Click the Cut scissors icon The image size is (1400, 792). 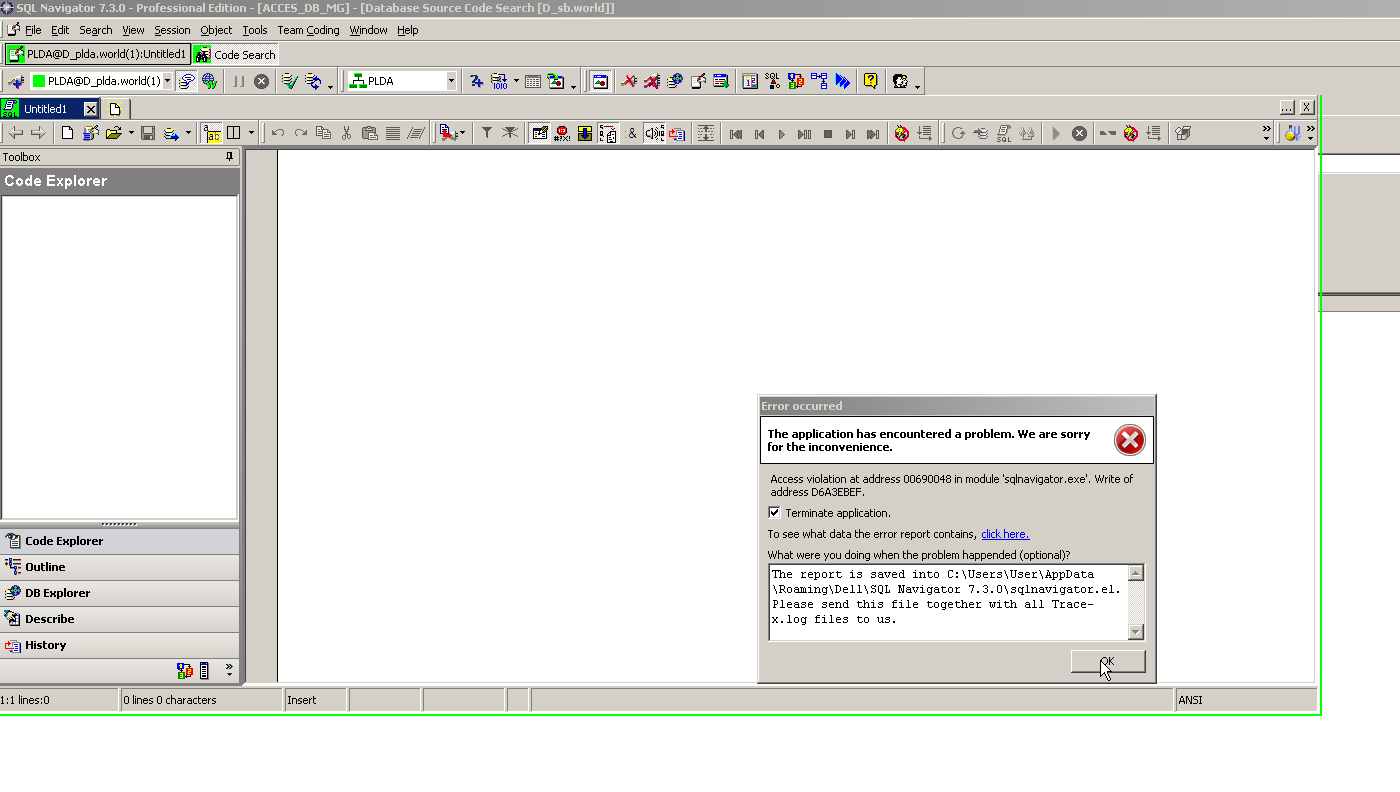(x=346, y=133)
